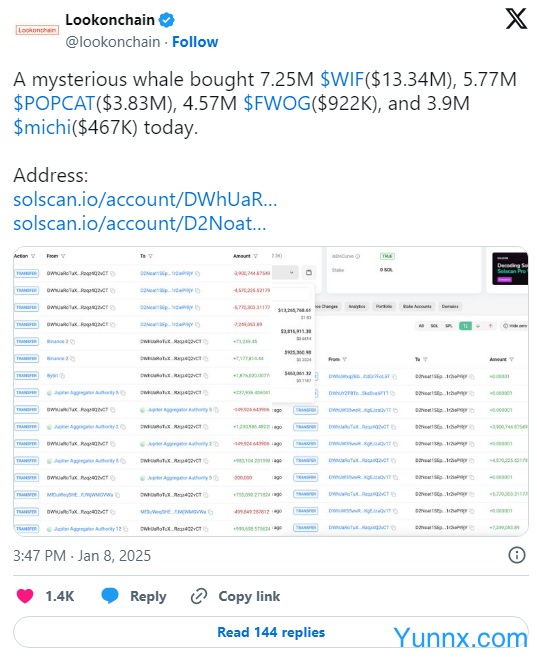Click the copy link chain icon
The width and height of the screenshot is (537, 657).
[x=199, y=596]
